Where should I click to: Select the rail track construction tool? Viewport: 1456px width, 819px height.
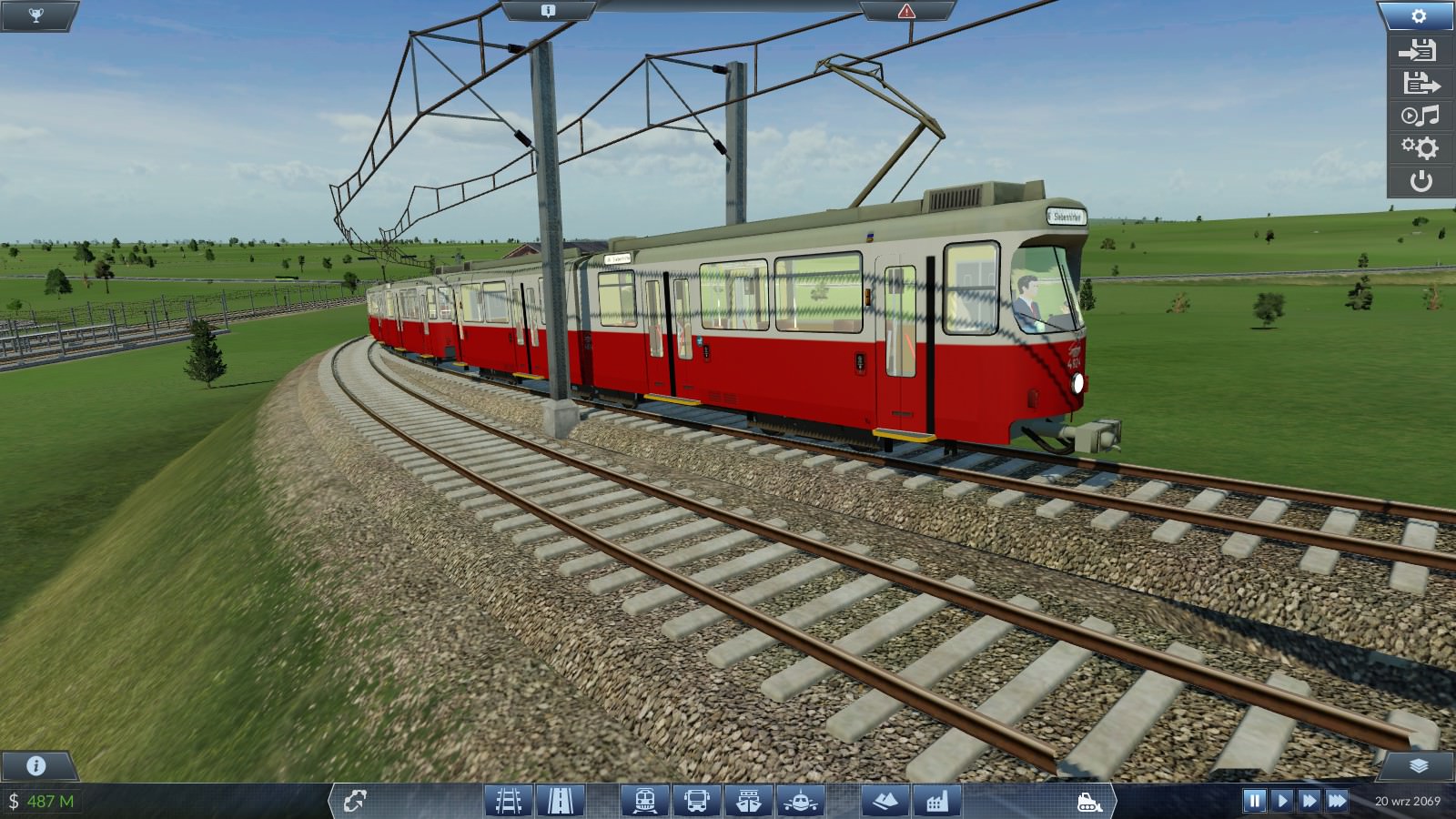pos(508,801)
